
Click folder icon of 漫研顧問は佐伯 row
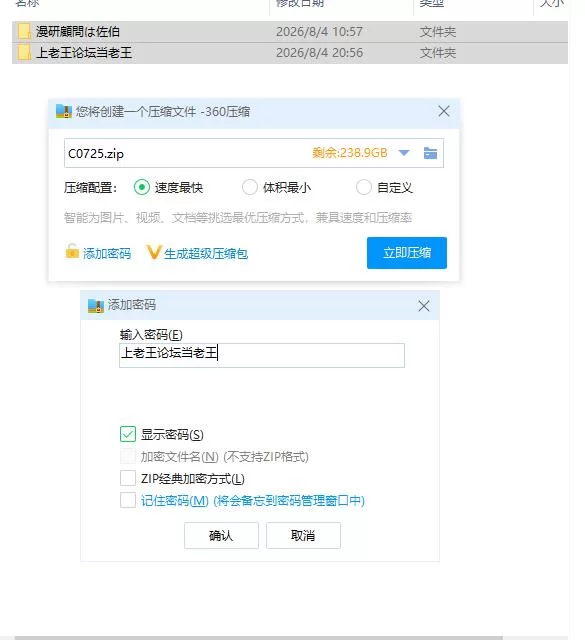point(24,31)
